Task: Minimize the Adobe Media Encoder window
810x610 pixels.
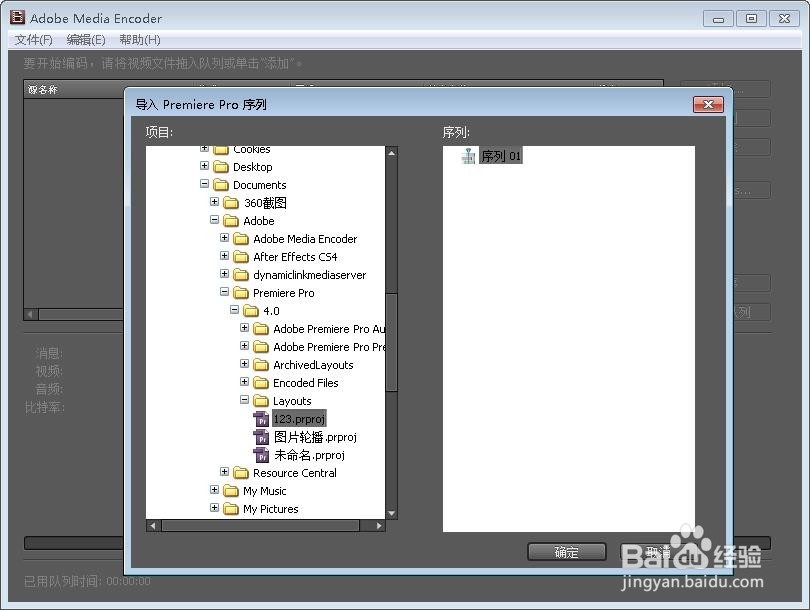Action: pos(718,19)
